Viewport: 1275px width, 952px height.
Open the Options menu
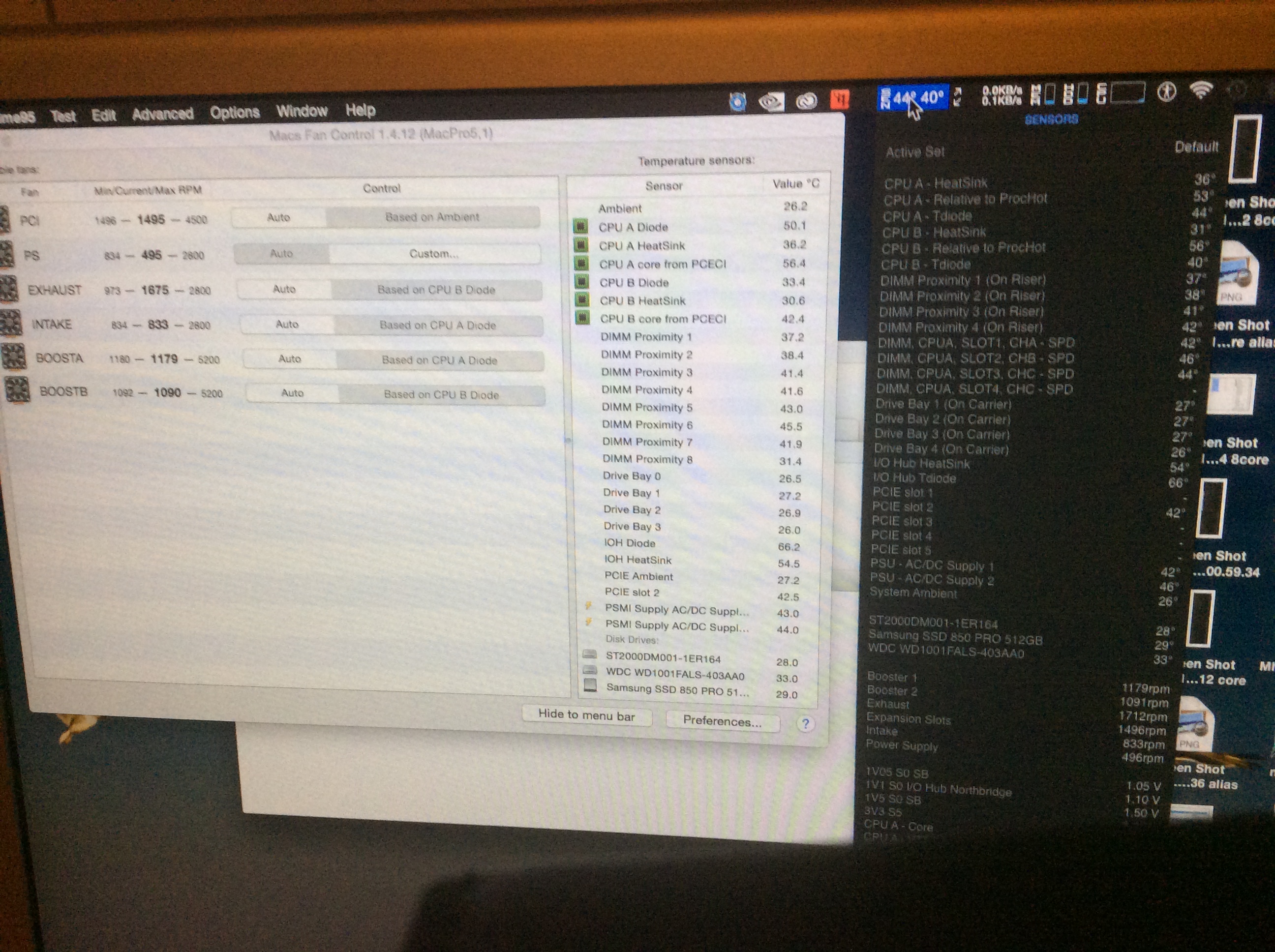pyautogui.click(x=235, y=113)
